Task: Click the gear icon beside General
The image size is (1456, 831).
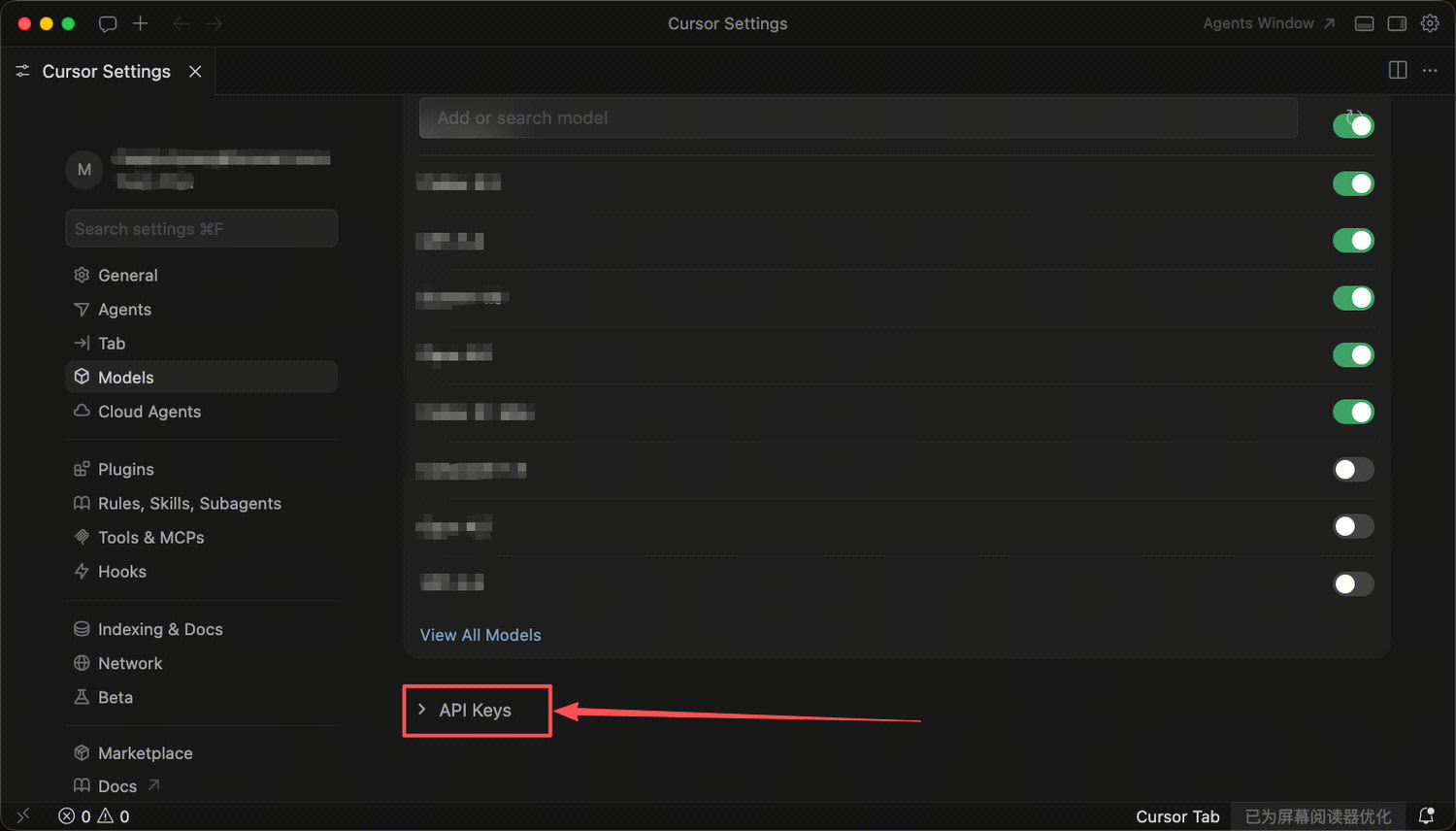Action: (x=82, y=275)
